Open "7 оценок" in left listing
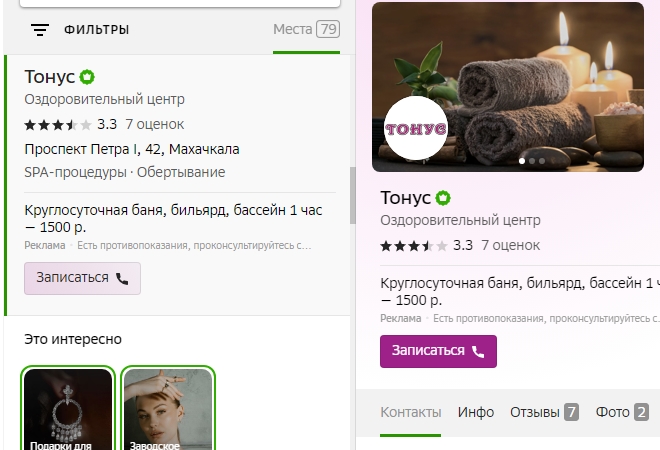Viewport: 660px width, 450px height. pos(155,125)
